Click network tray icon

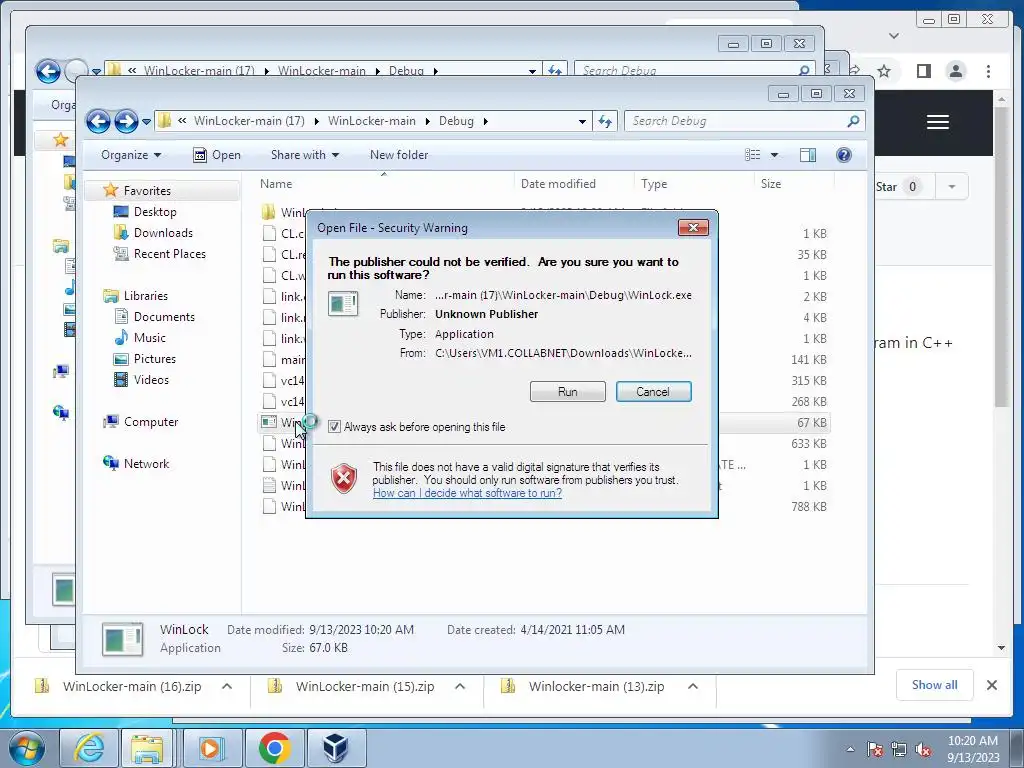point(899,750)
